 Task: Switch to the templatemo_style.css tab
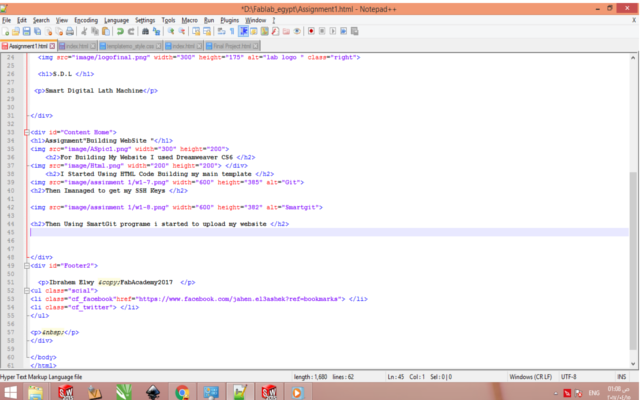pos(131,46)
